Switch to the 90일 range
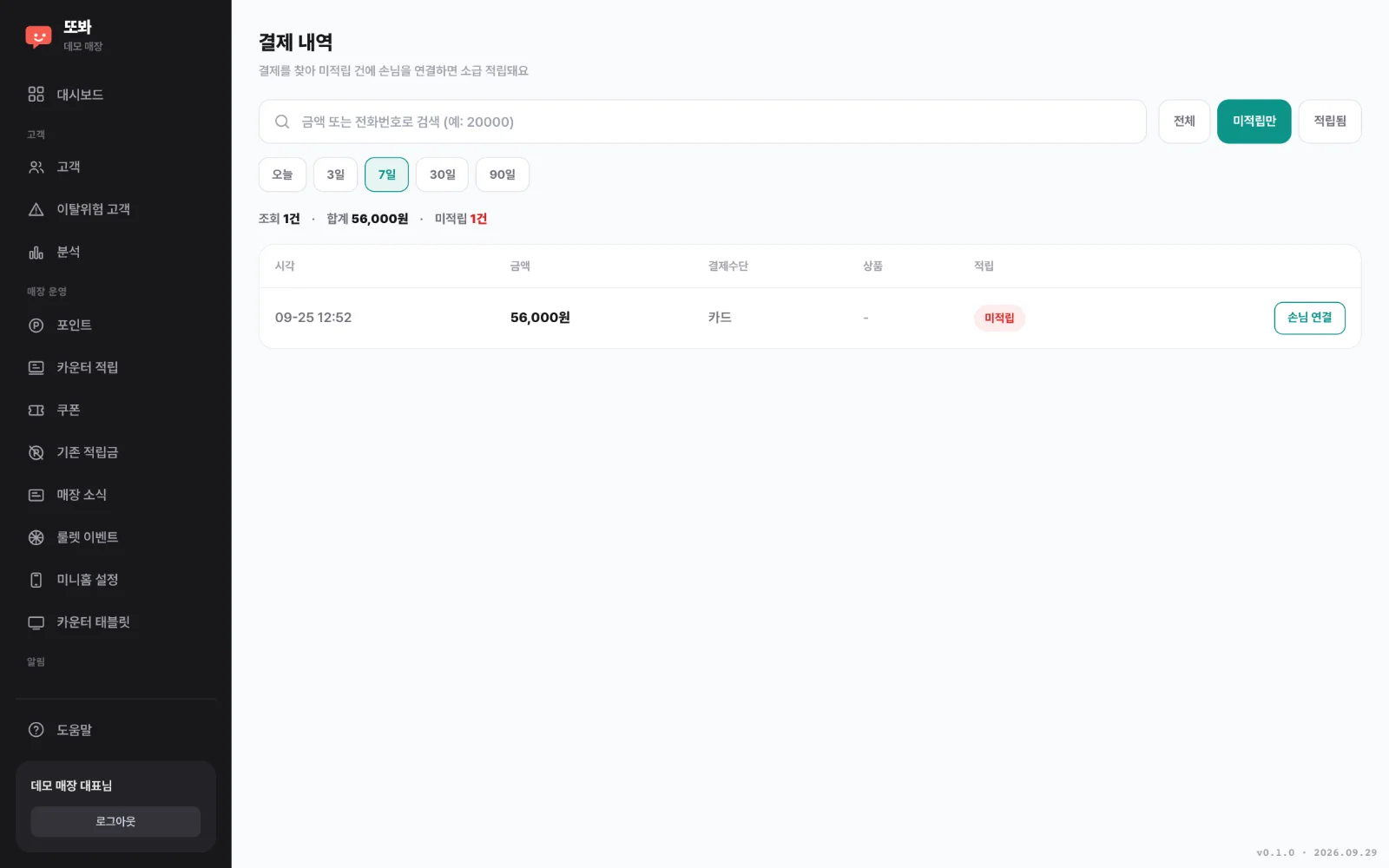 502,174
